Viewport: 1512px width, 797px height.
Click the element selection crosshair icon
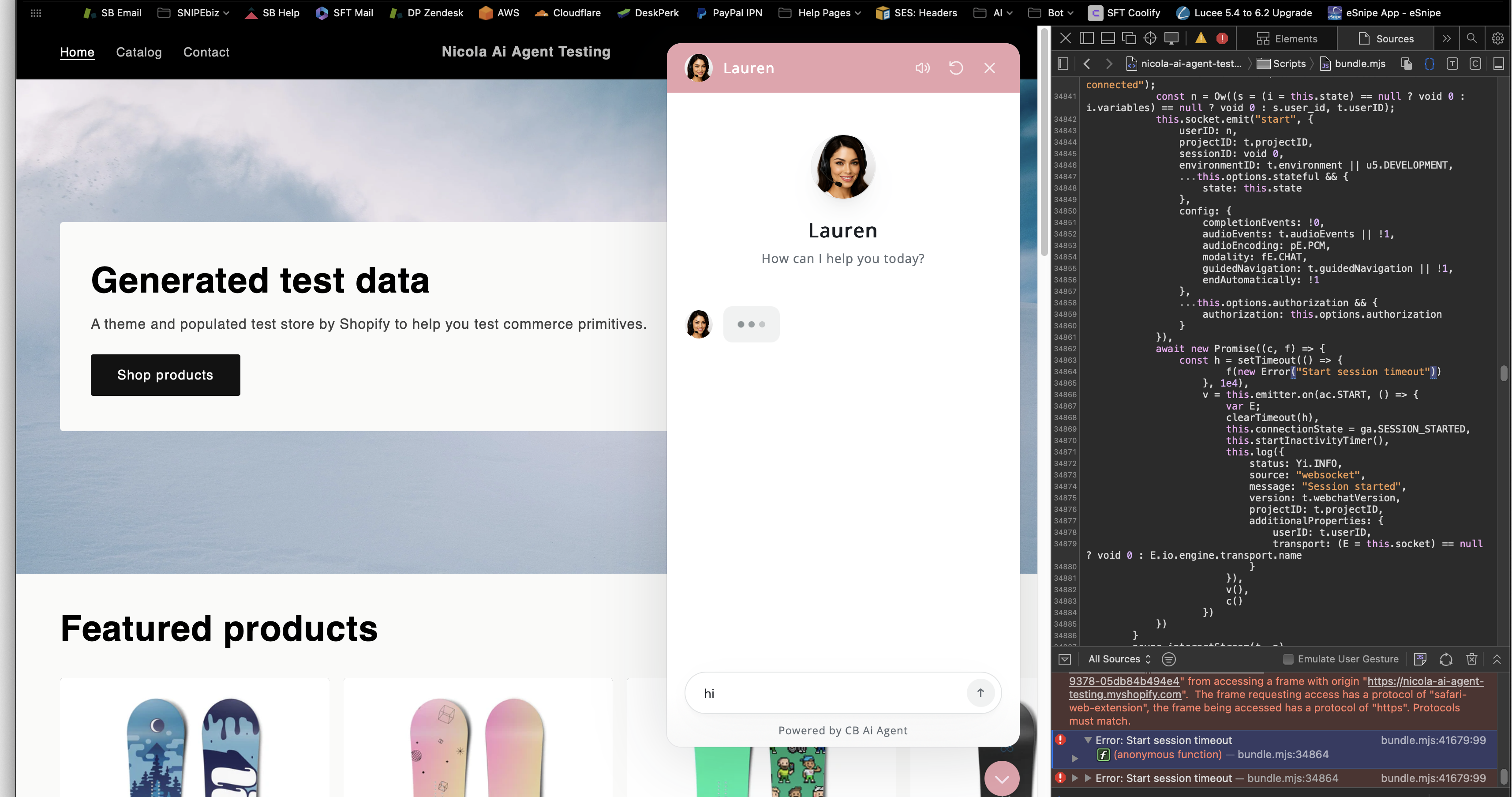(x=1150, y=39)
